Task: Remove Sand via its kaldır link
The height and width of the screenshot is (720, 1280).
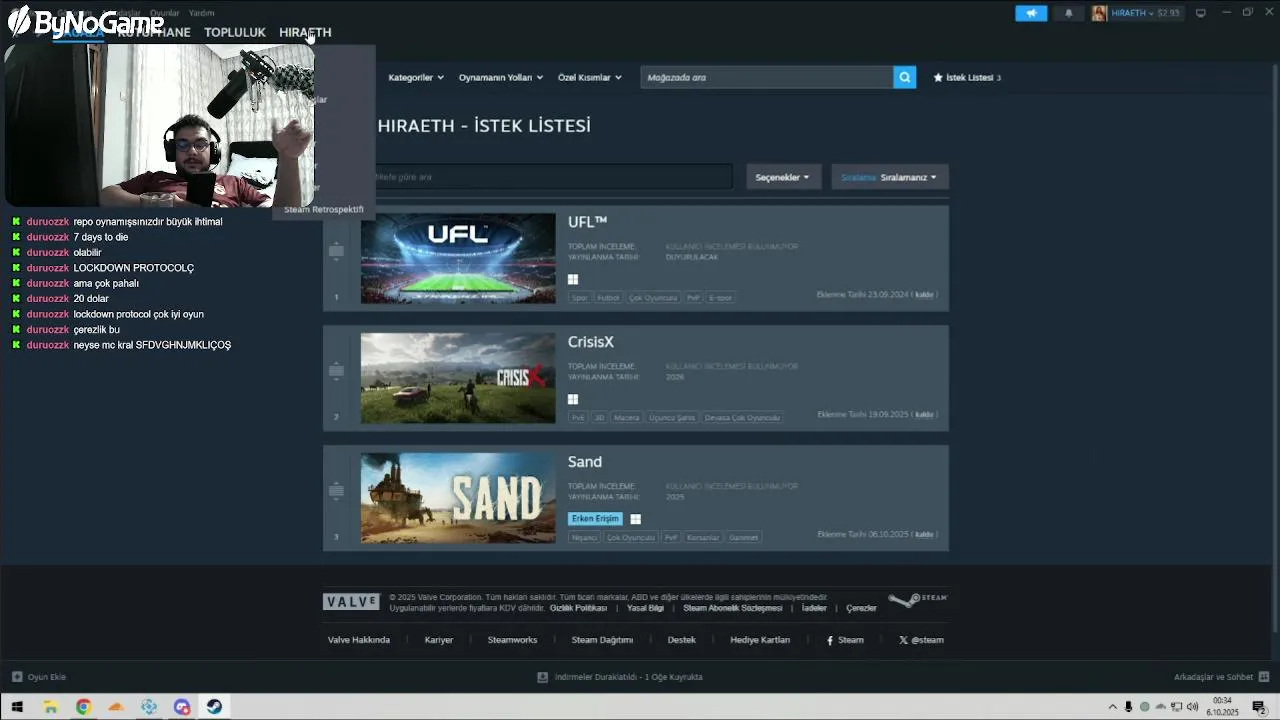Action: pos(924,535)
